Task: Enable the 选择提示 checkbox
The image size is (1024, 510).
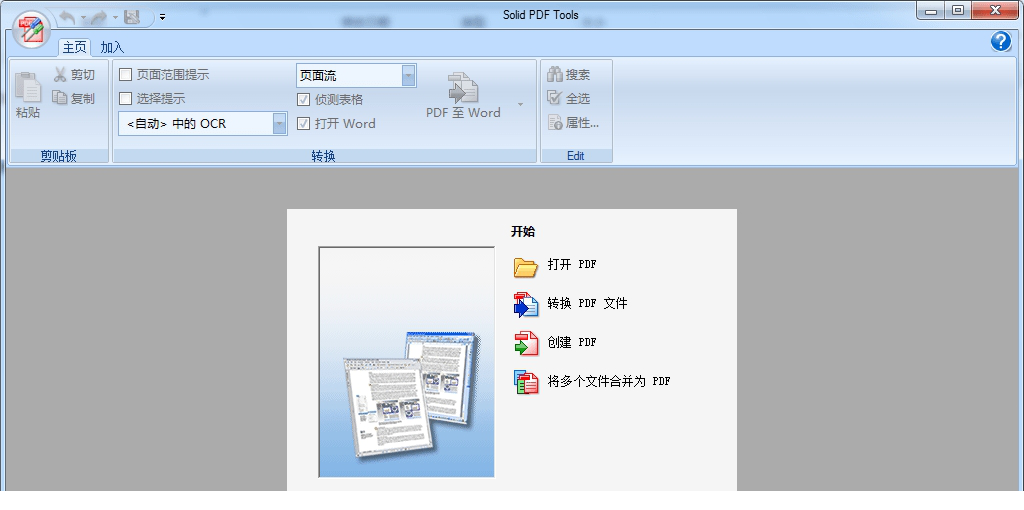Action: click(125, 99)
